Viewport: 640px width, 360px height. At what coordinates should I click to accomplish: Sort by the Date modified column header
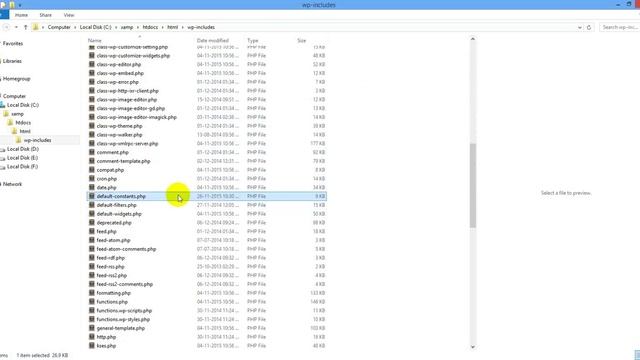click(x=213, y=40)
